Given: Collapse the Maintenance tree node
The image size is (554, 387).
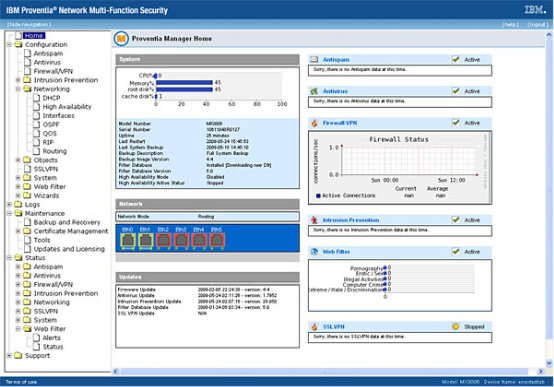Looking at the screenshot, I should [x=10, y=213].
